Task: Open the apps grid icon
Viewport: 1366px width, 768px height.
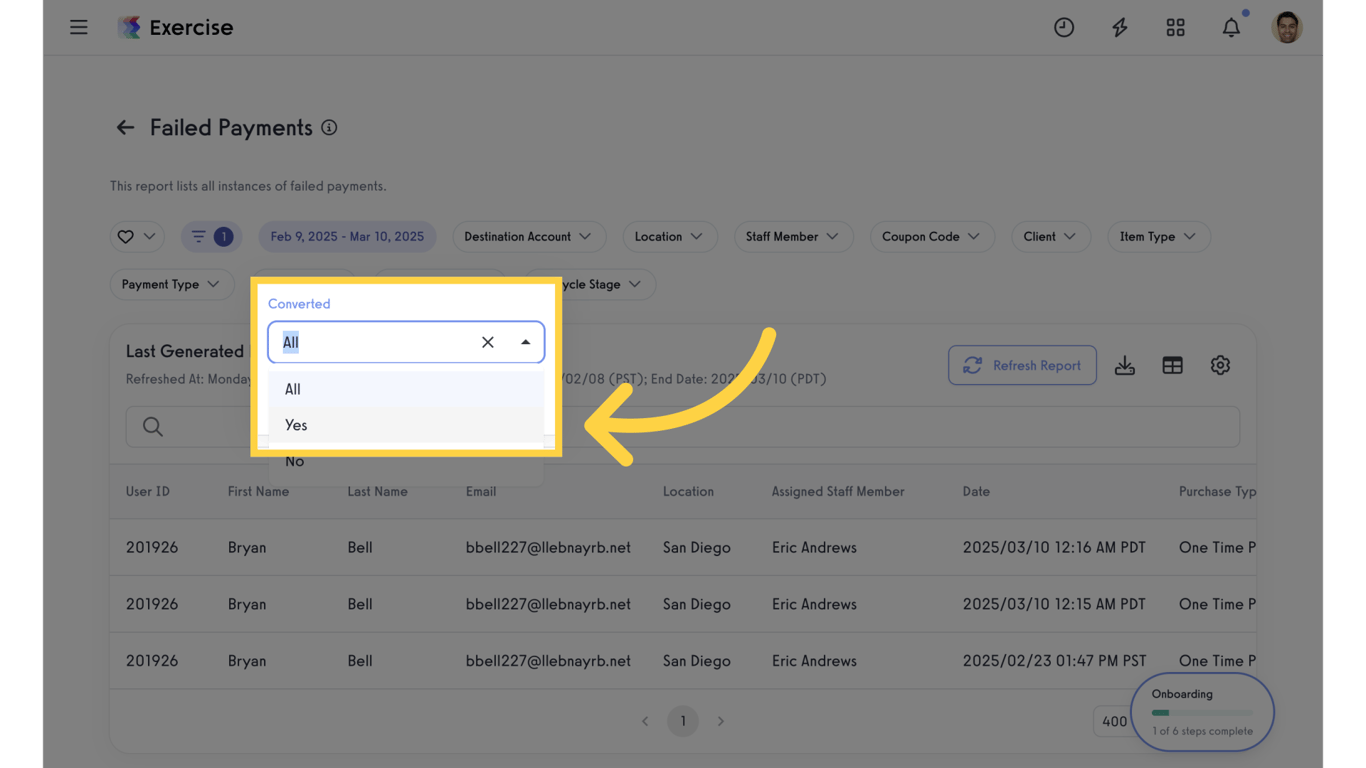Action: 1176,27
